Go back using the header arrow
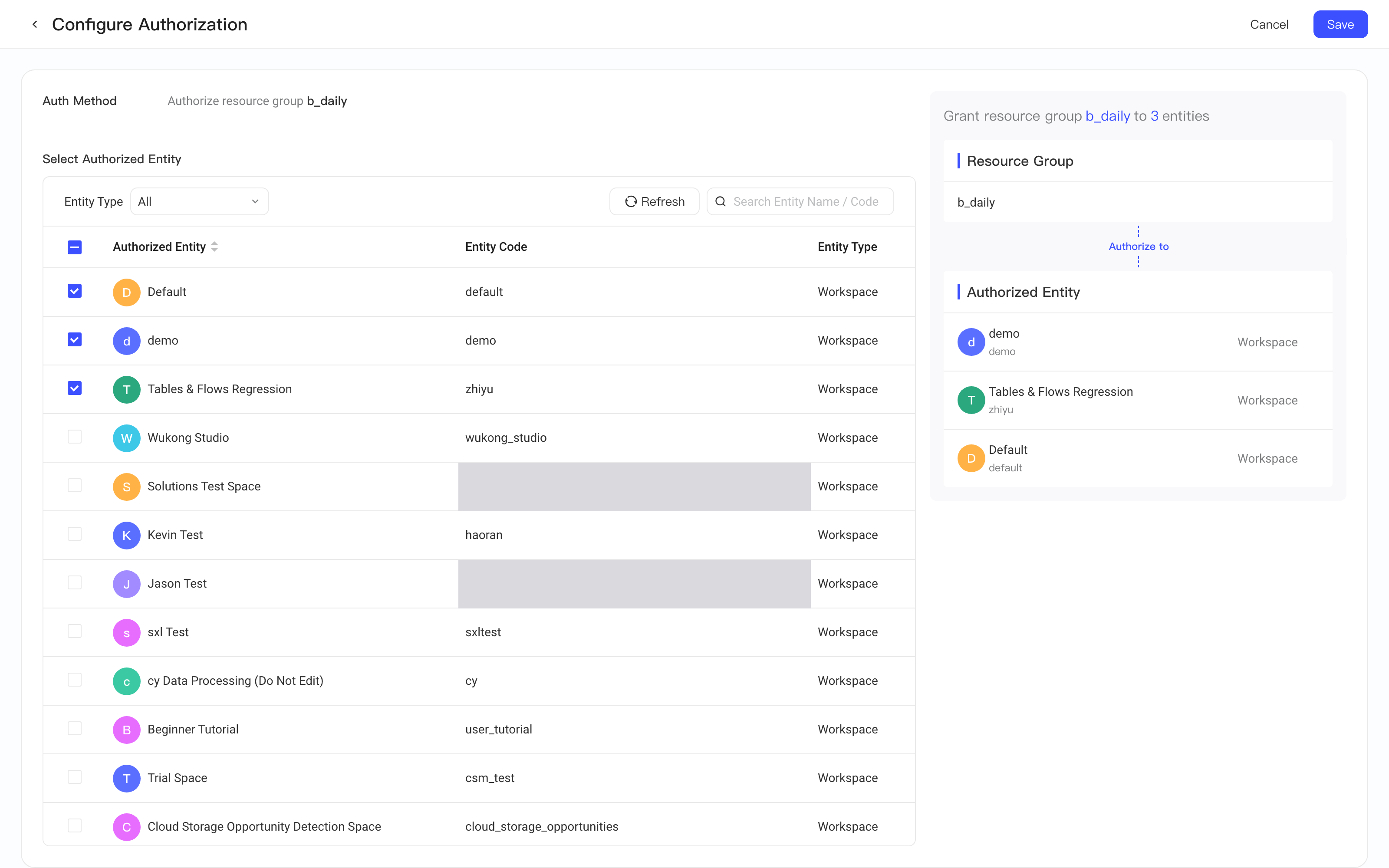This screenshot has height=868, width=1389. pos(35,24)
